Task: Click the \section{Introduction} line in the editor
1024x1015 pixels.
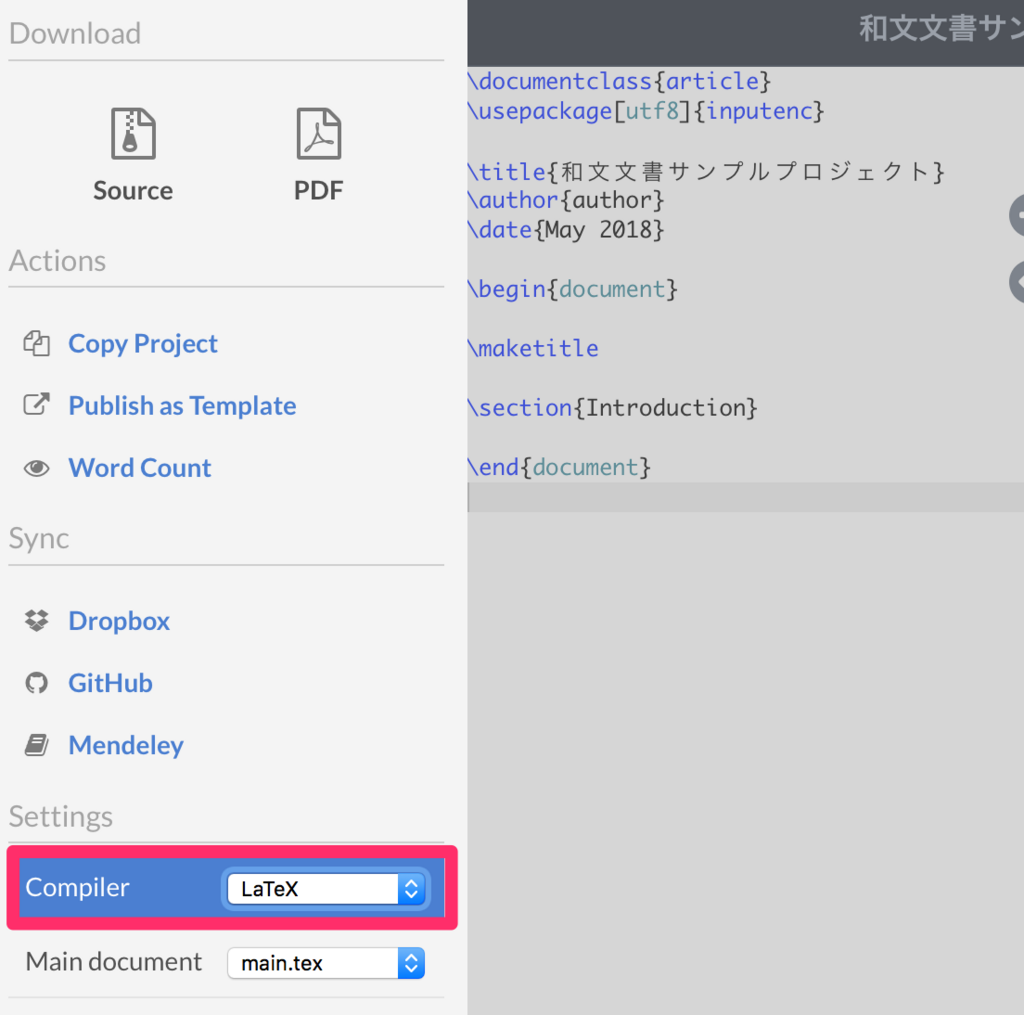Action: point(610,407)
